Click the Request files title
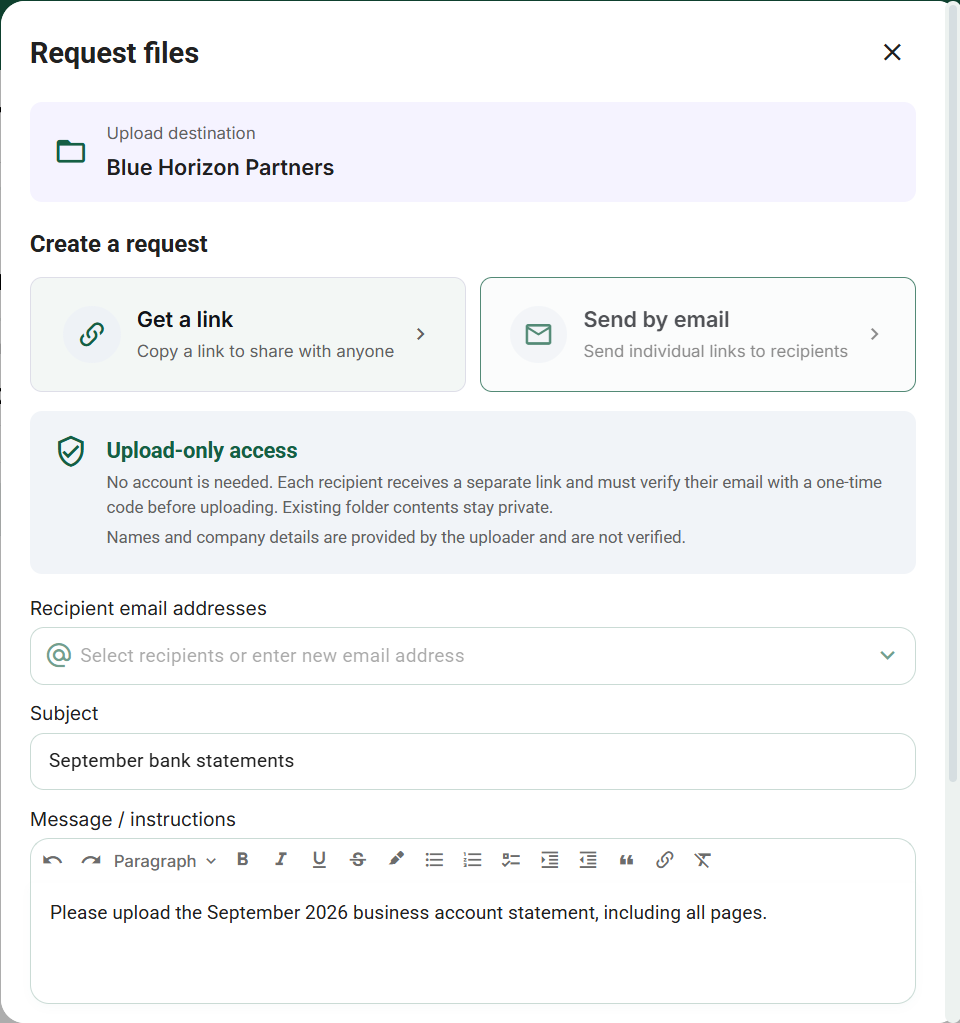Viewport: 960px width, 1023px height. (x=114, y=53)
